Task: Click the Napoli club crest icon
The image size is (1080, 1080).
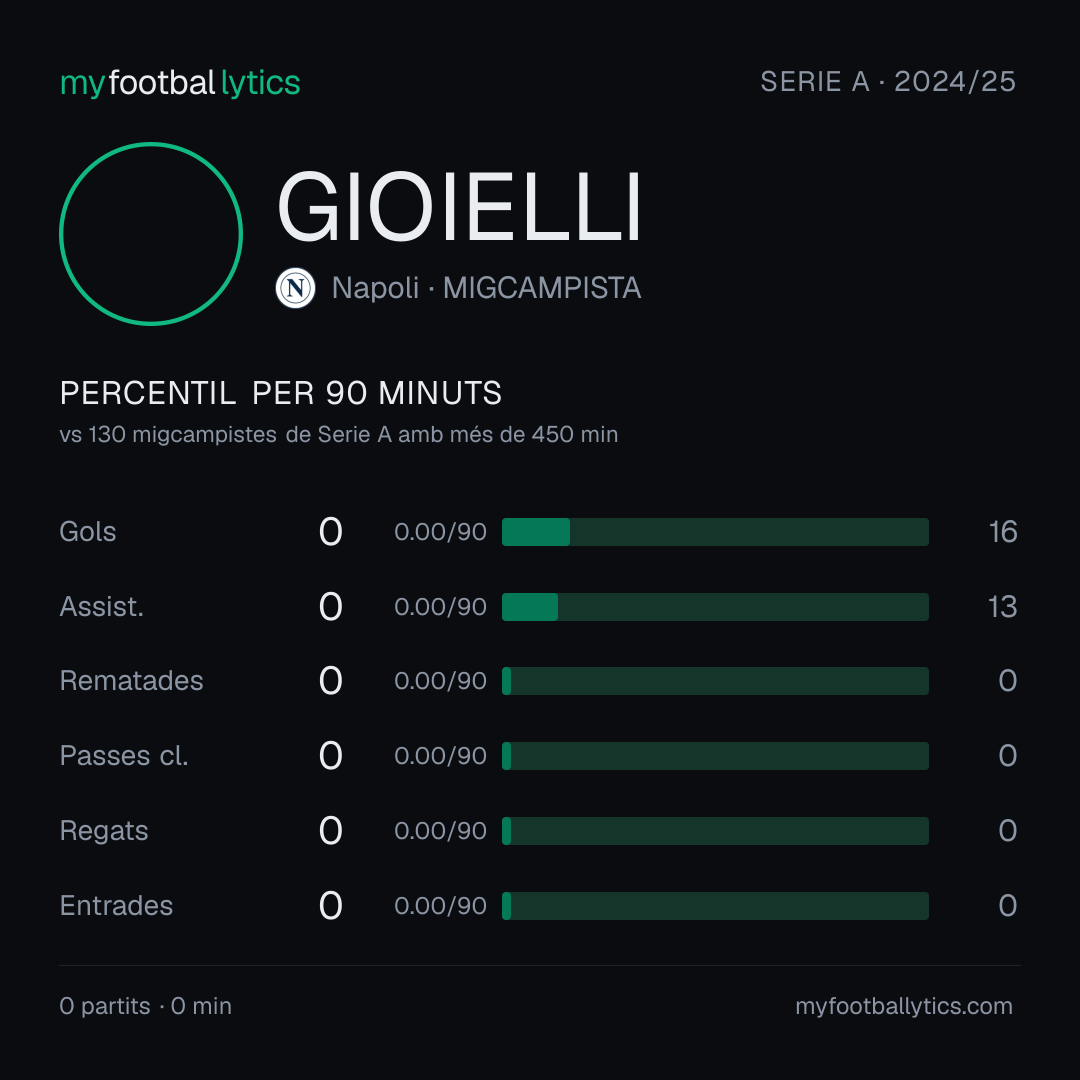Action: [x=295, y=288]
